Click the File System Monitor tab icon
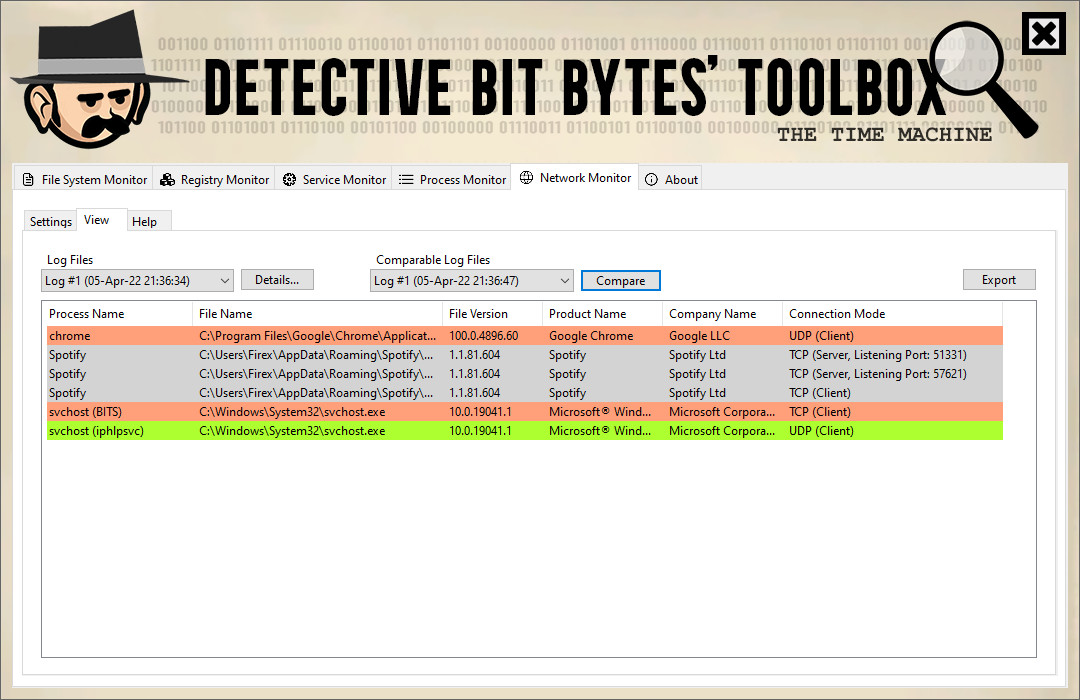This screenshot has height=700, width=1080. pos(28,180)
